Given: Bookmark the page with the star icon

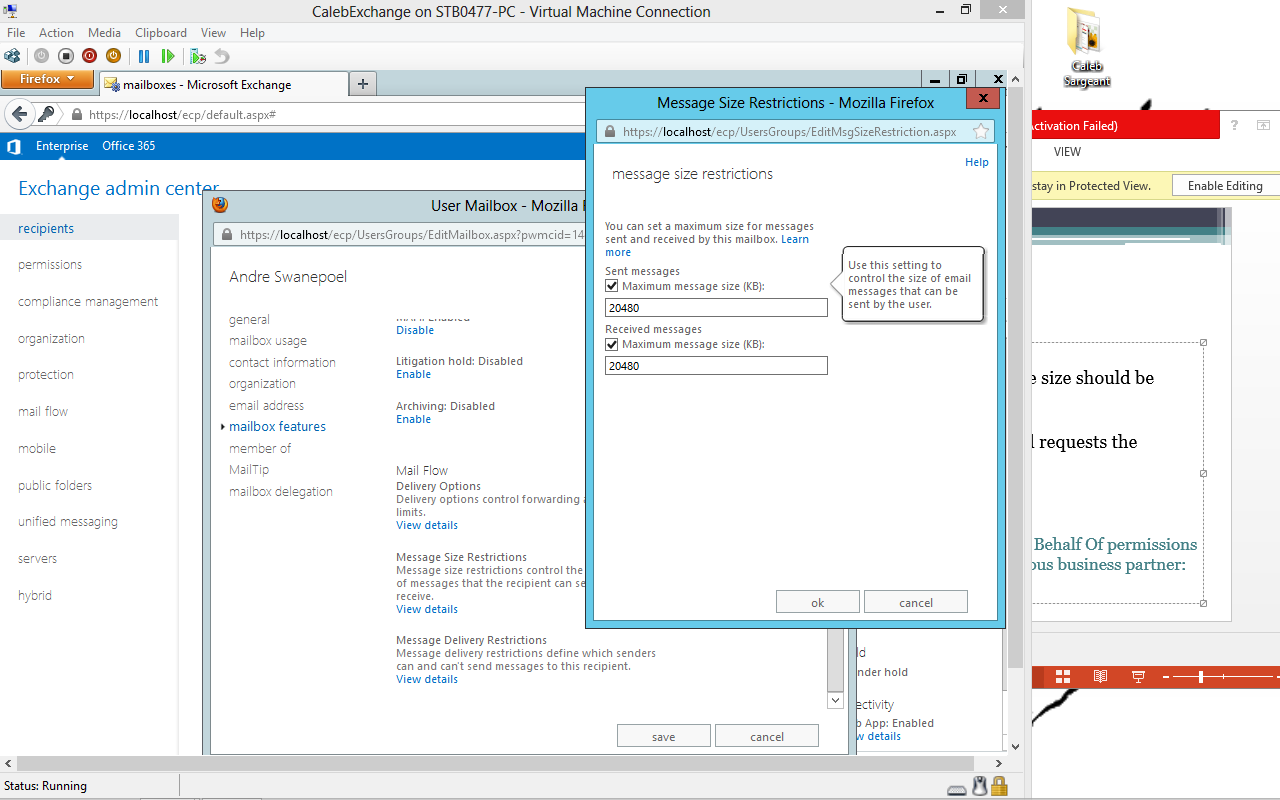Looking at the screenshot, I should (981, 131).
